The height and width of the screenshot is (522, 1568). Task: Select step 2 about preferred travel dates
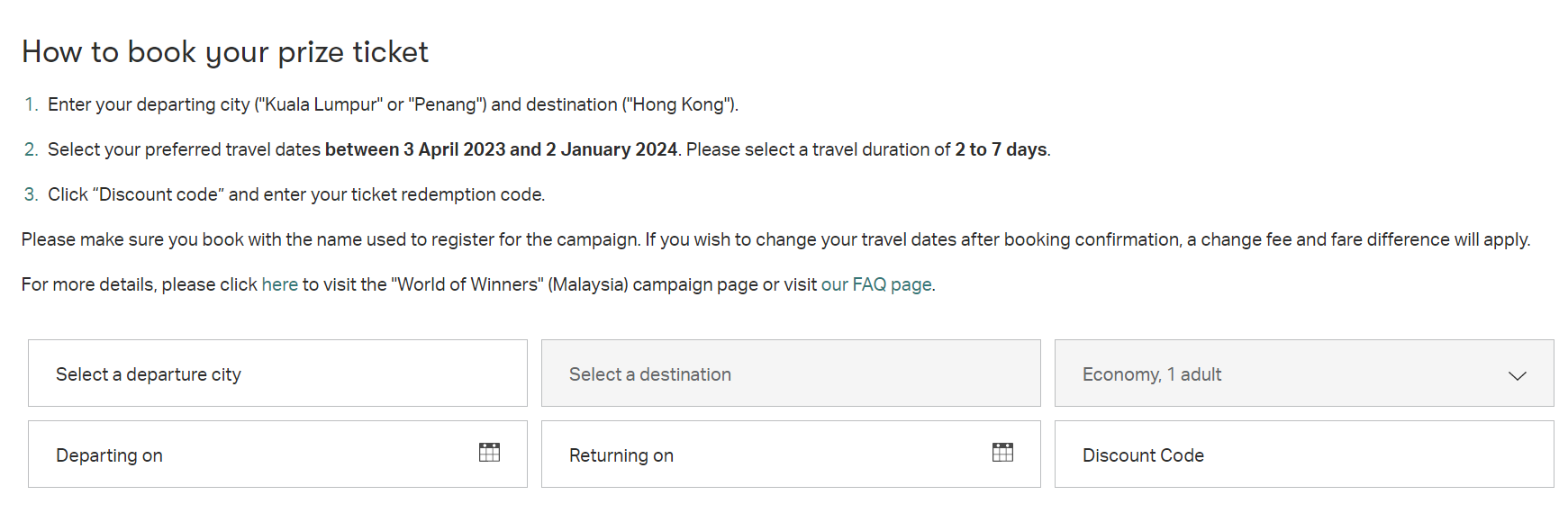tap(549, 149)
